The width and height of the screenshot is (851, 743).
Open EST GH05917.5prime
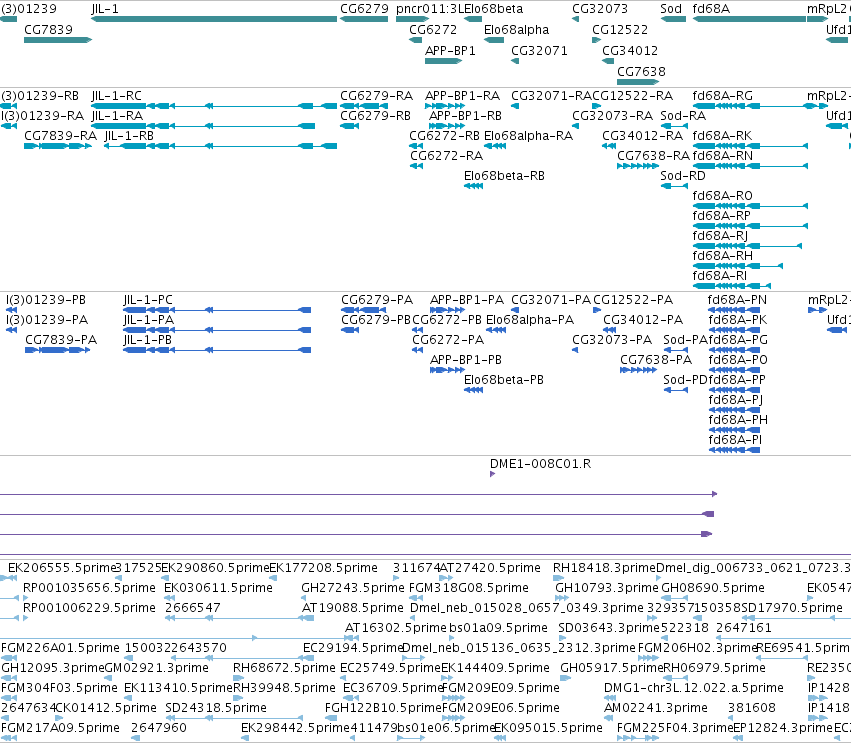tap(612, 668)
